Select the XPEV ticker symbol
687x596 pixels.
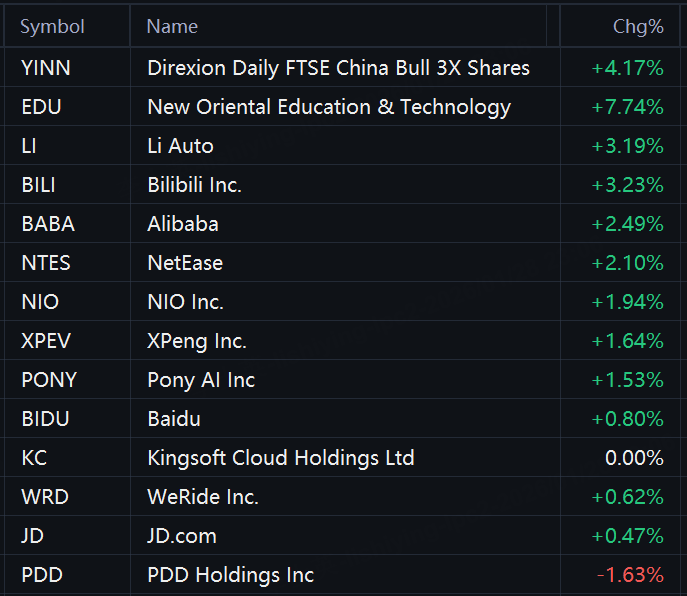pos(46,341)
